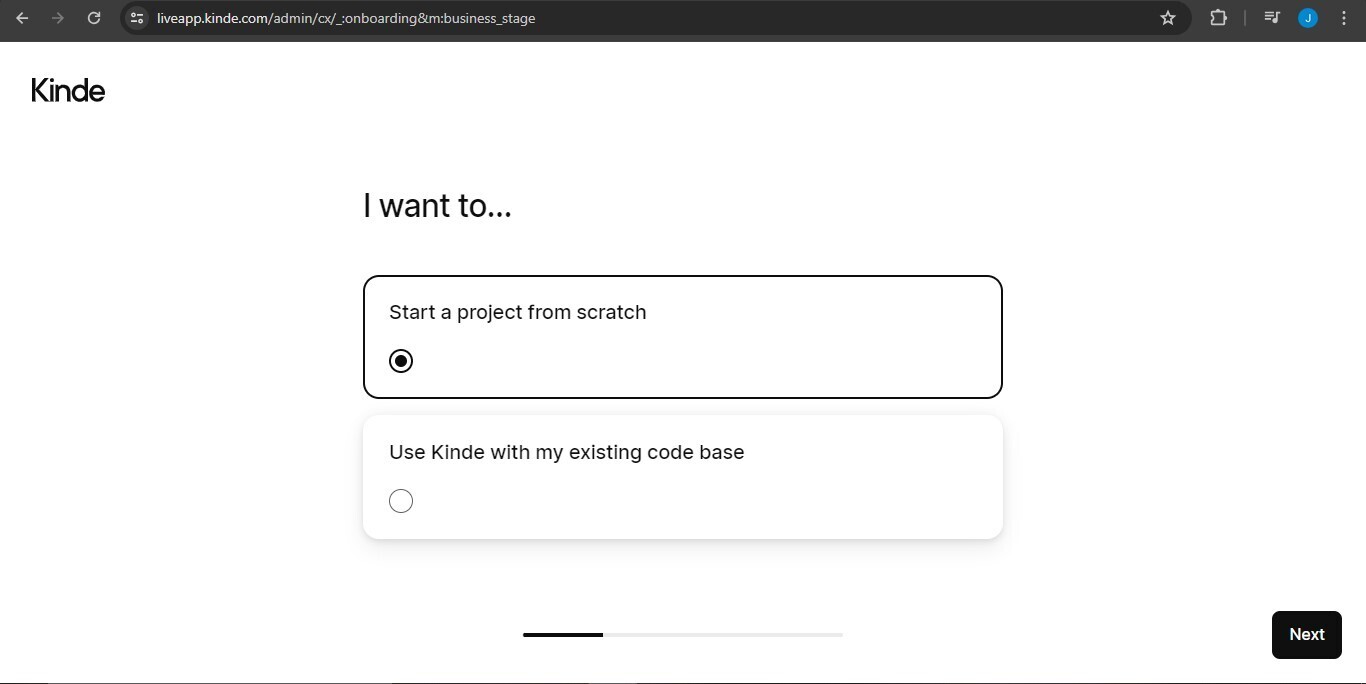Bookmark this page with the star icon

[1167, 18]
